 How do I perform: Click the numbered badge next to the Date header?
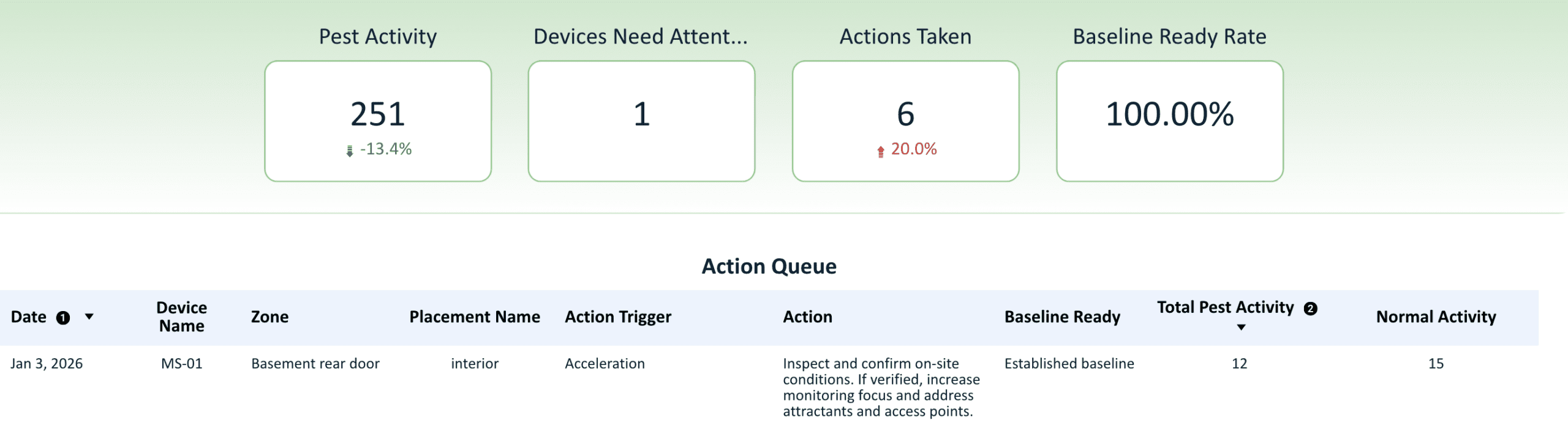tap(64, 317)
